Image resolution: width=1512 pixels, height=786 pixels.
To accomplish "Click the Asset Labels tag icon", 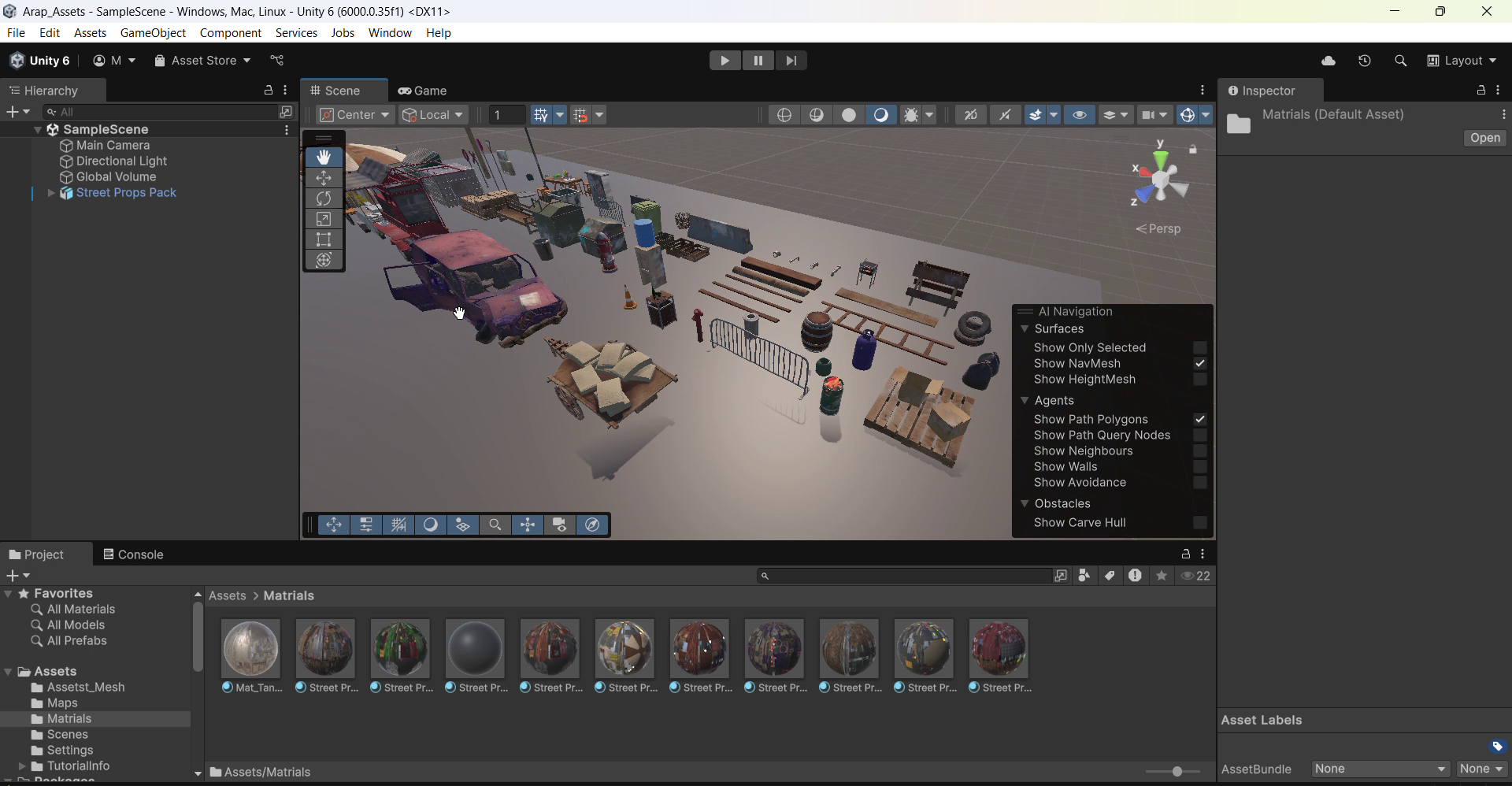I will point(1497,746).
